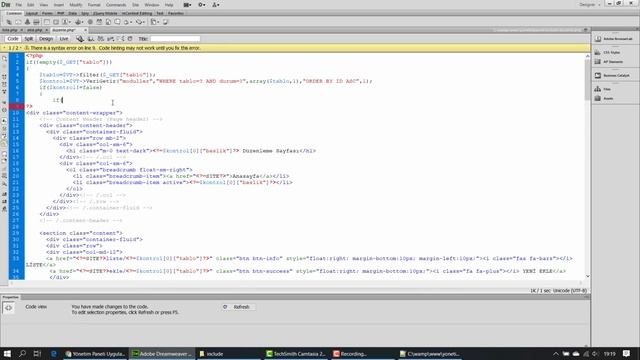Close the third open document tab
640x360 pixels.
[x=85, y=30]
